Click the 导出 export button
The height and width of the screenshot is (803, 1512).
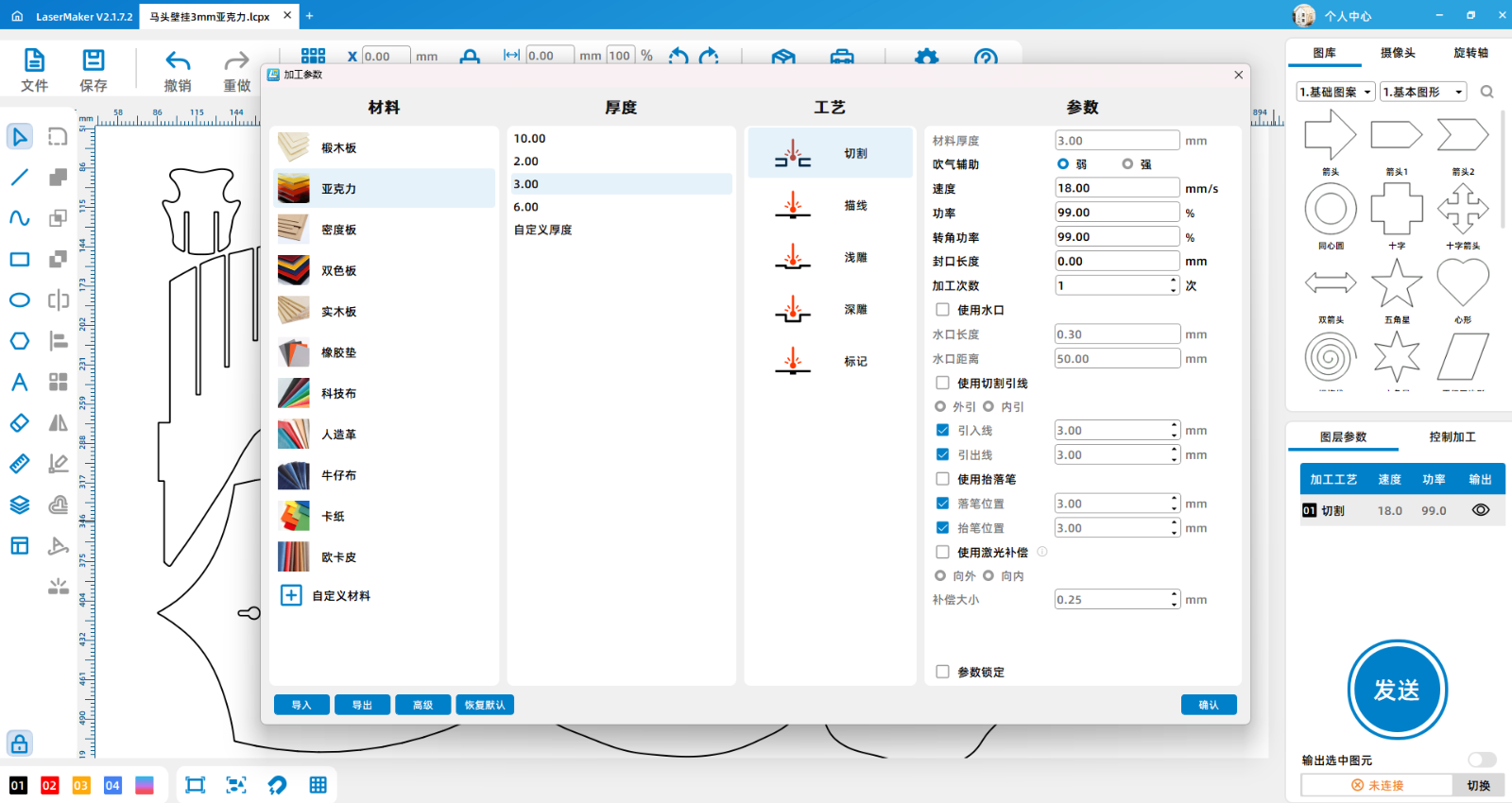(362, 705)
